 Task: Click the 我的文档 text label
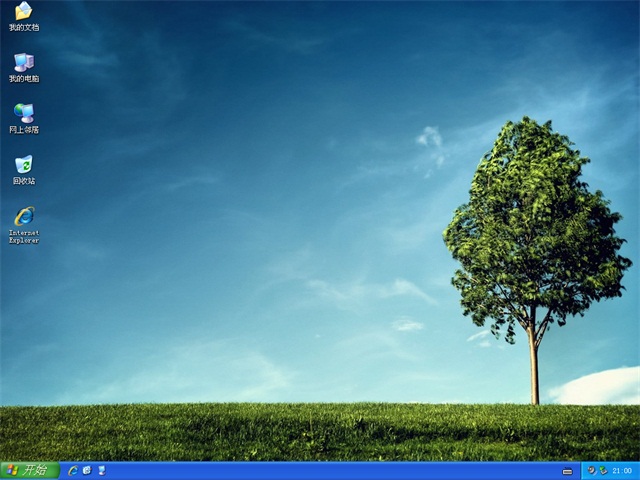(24, 28)
